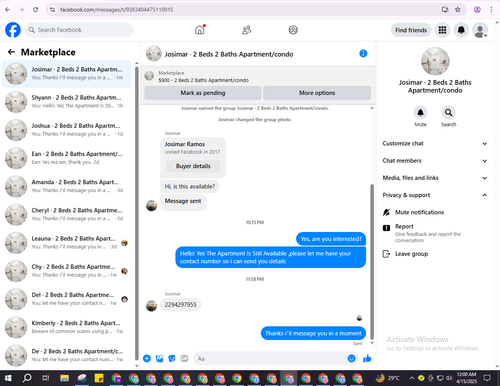Open File Explorer from taskbar
500x386 pixels.
[64, 378]
